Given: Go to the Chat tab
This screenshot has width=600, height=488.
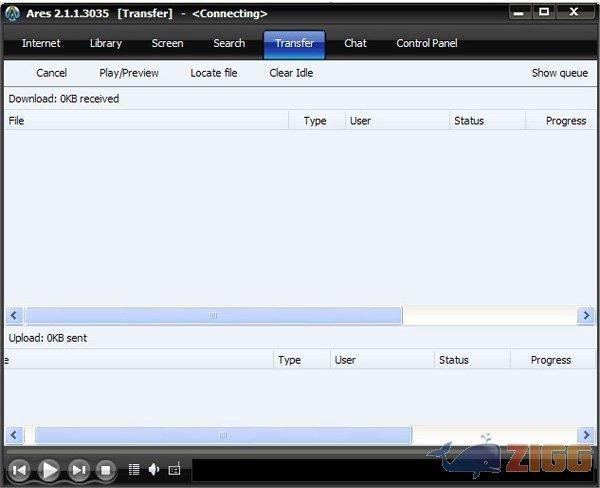Looking at the screenshot, I should [x=355, y=44].
